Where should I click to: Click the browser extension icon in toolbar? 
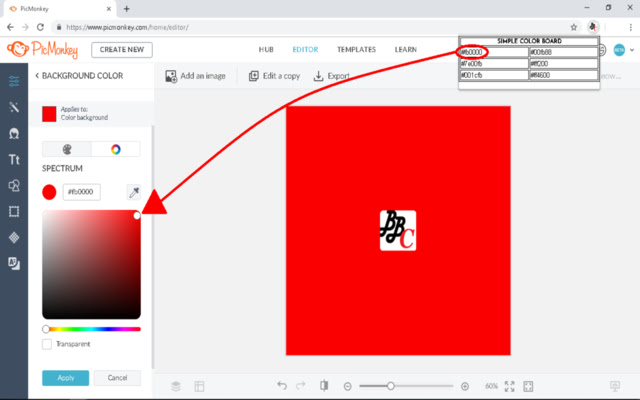click(593, 27)
